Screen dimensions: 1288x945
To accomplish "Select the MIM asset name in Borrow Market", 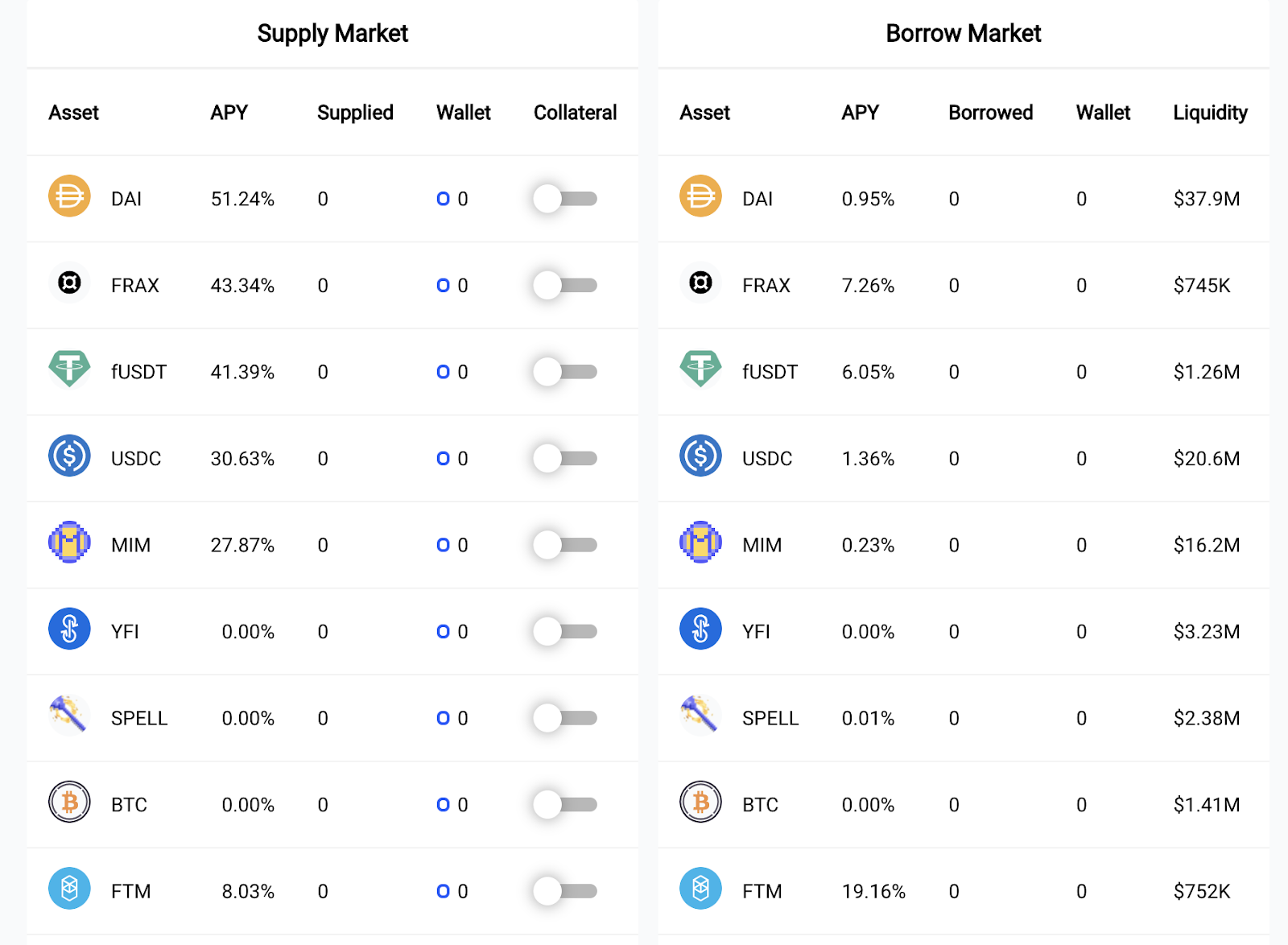I will (x=762, y=546).
